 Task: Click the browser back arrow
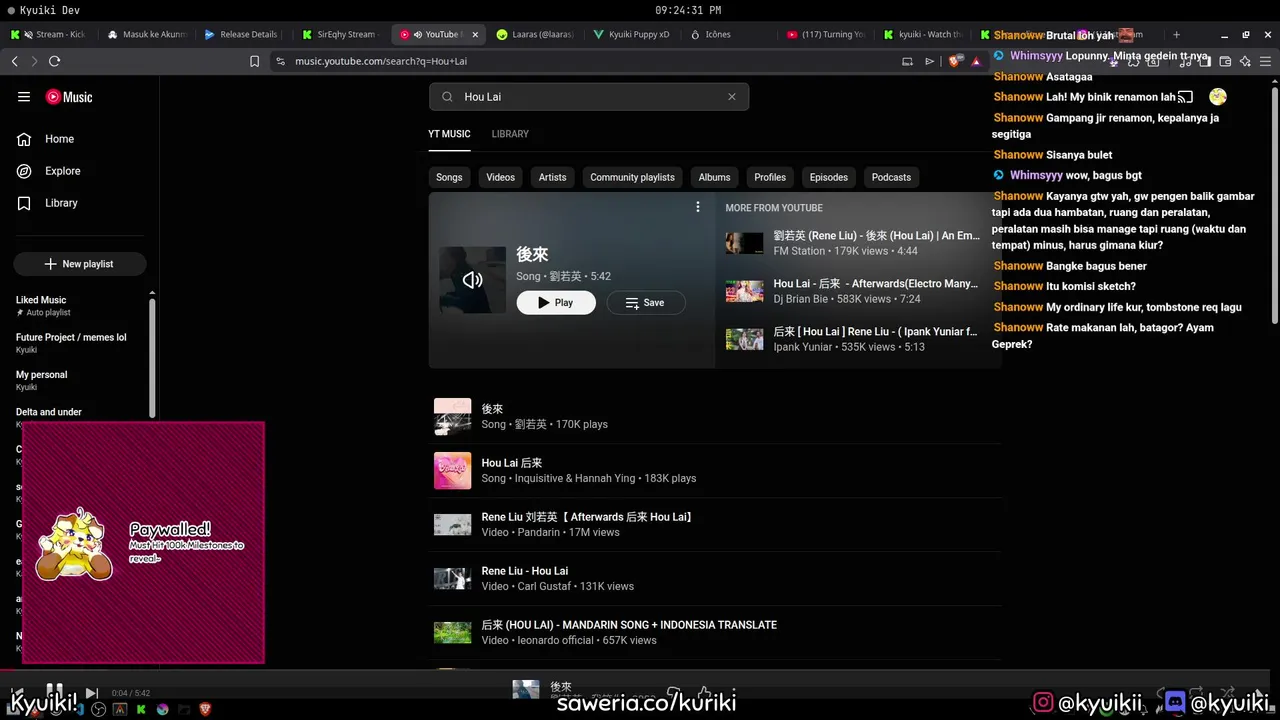pos(14,61)
